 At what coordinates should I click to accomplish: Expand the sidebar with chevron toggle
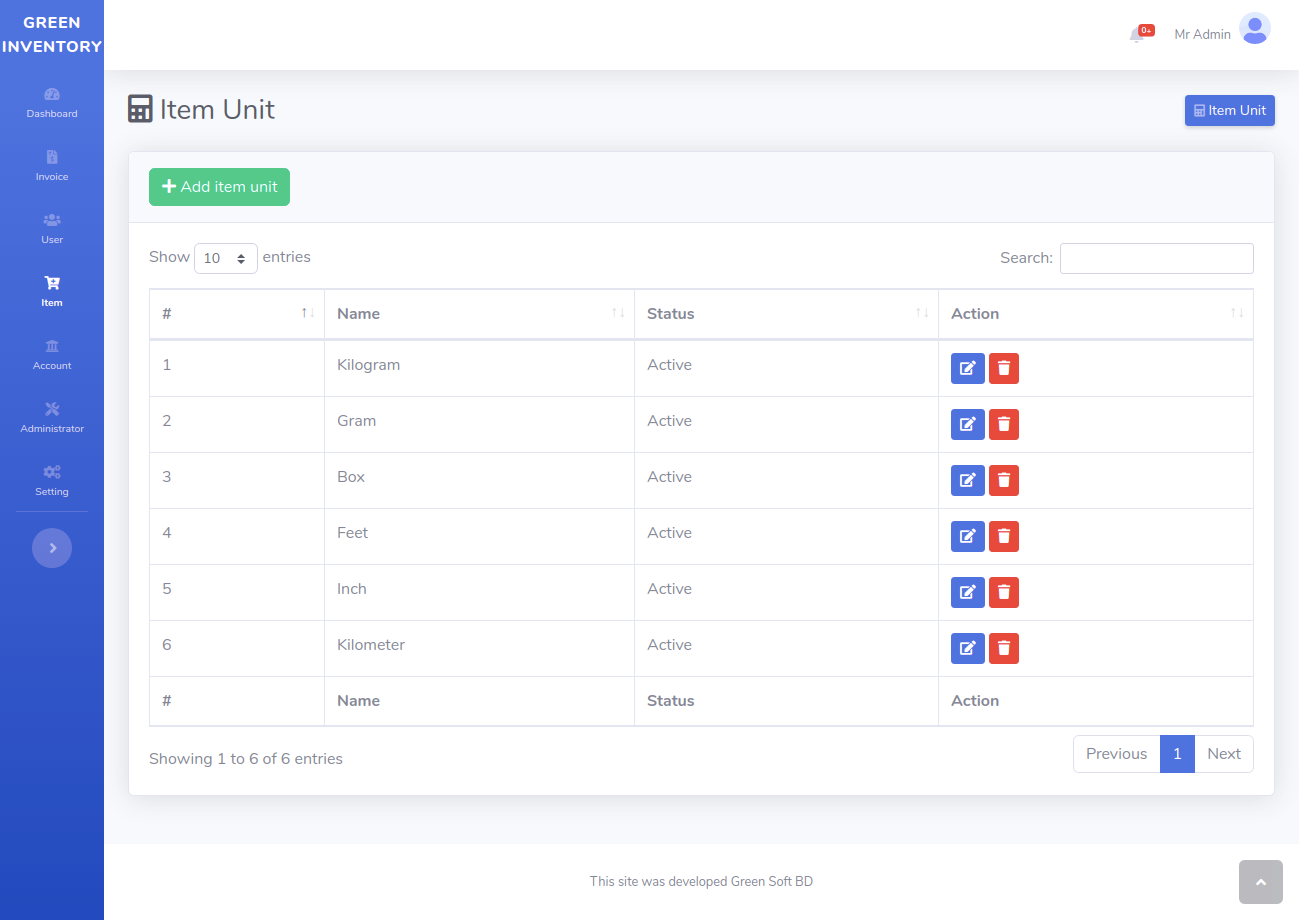[52, 548]
